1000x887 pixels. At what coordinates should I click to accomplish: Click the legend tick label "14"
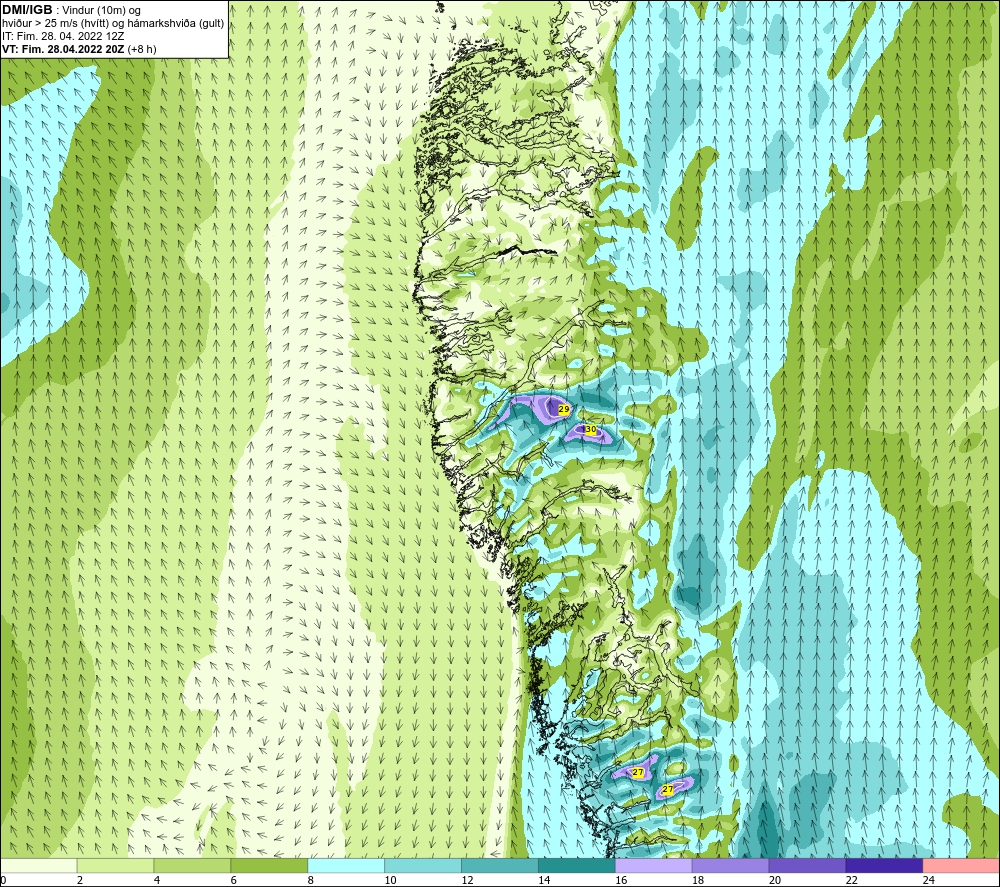click(x=544, y=880)
